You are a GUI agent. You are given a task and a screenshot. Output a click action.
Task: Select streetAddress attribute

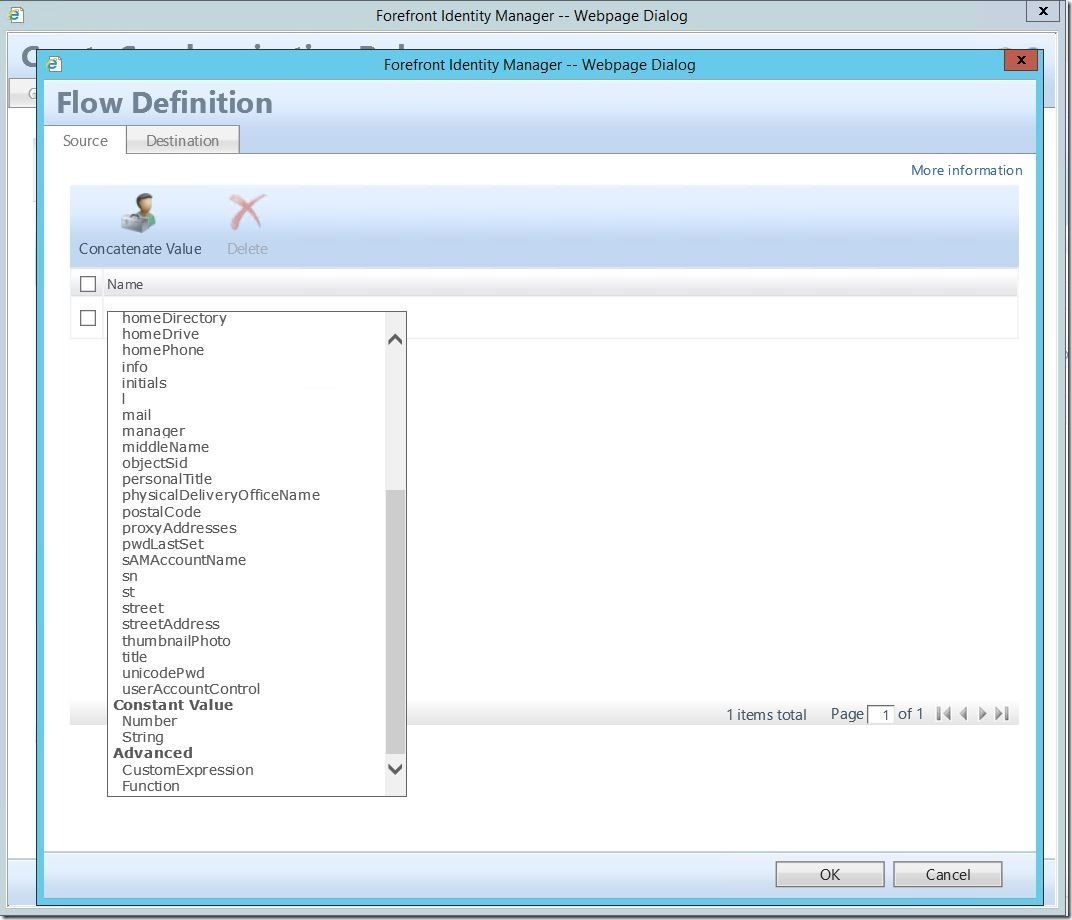click(x=171, y=624)
